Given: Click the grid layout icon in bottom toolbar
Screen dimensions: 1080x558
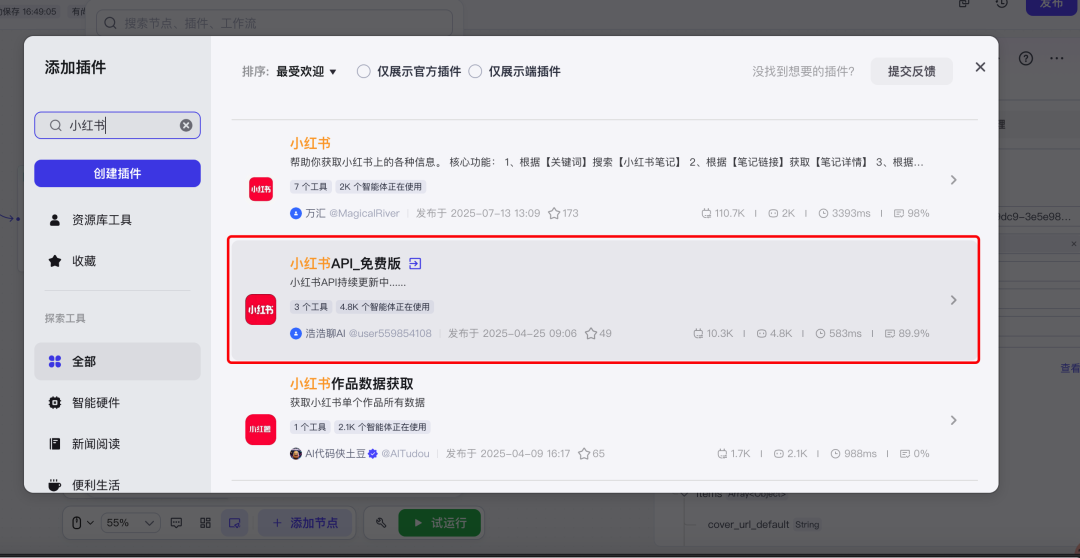Looking at the screenshot, I should (205, 523).
